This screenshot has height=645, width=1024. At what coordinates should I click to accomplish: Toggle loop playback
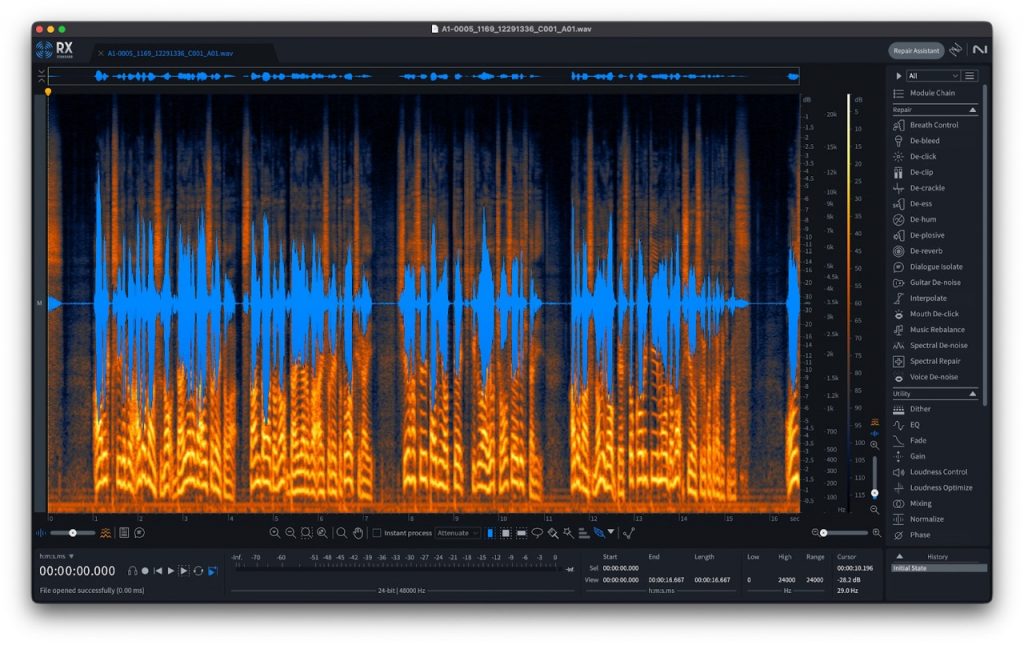click(198, 571)
